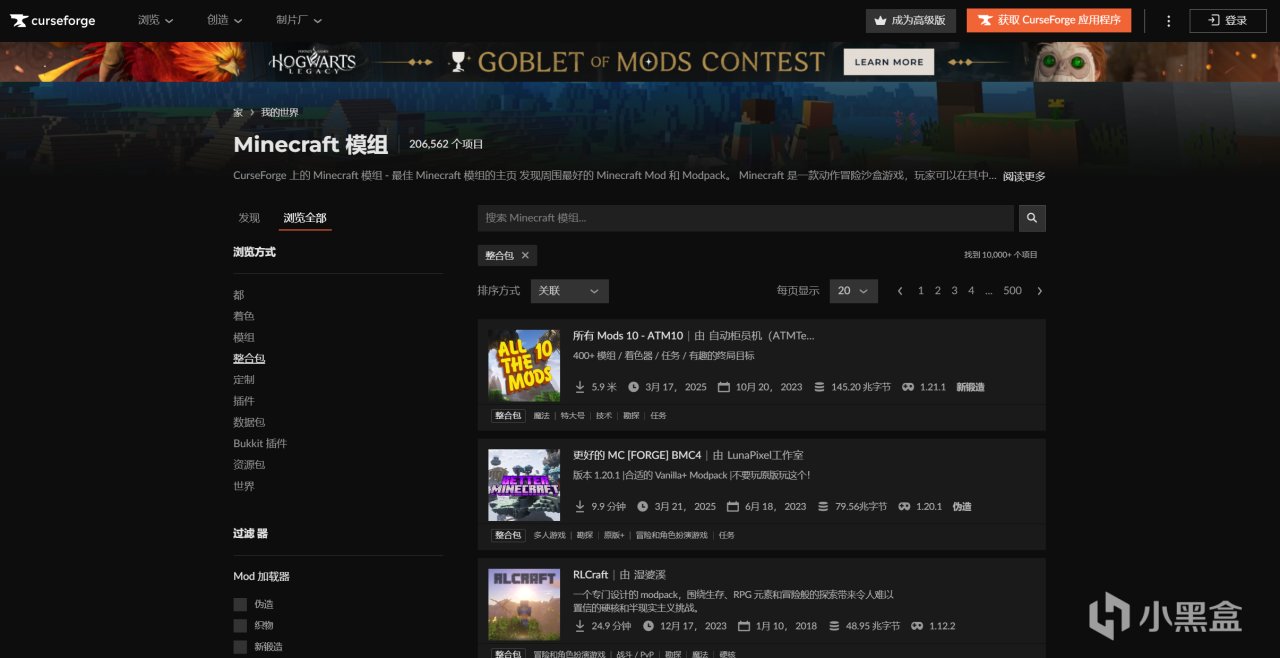Select Bukkit 插件 category

coord(260,443)
